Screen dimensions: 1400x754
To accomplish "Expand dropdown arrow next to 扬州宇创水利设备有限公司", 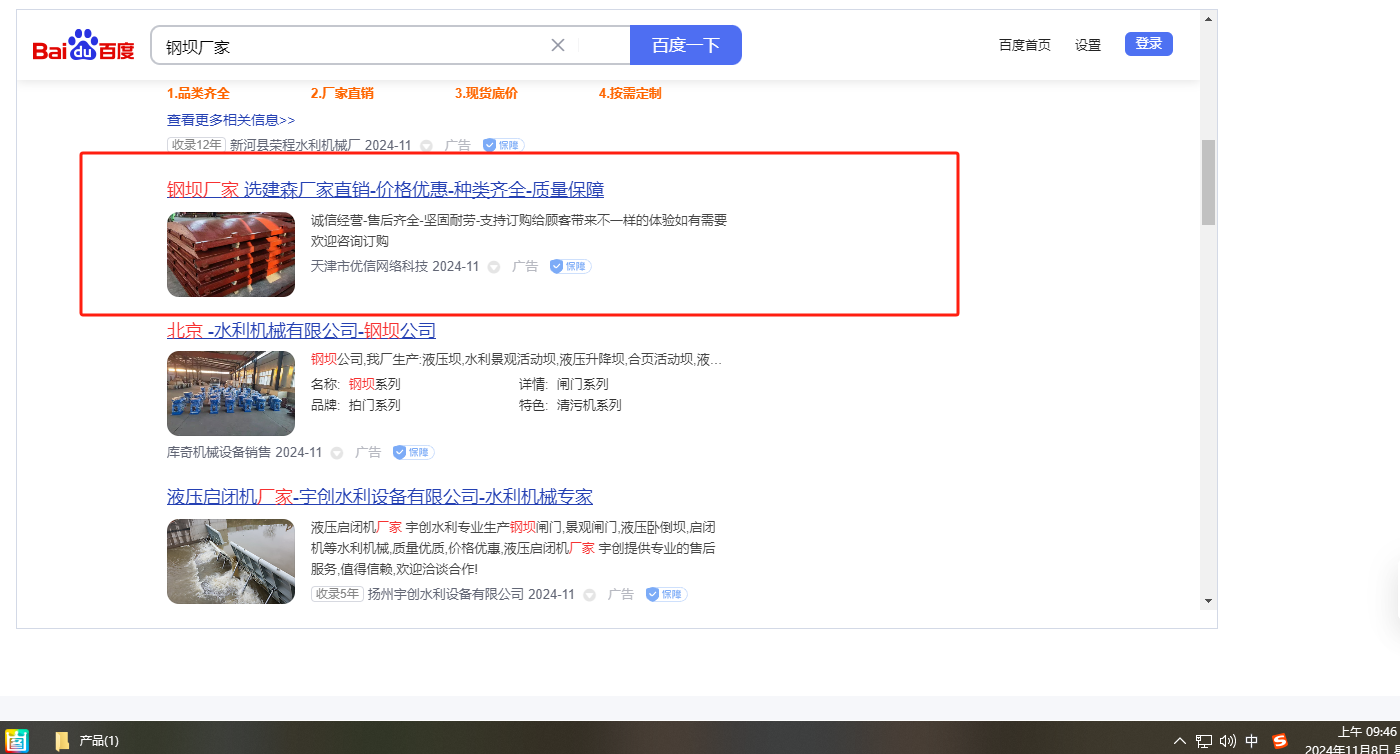I will click(590, 595).
